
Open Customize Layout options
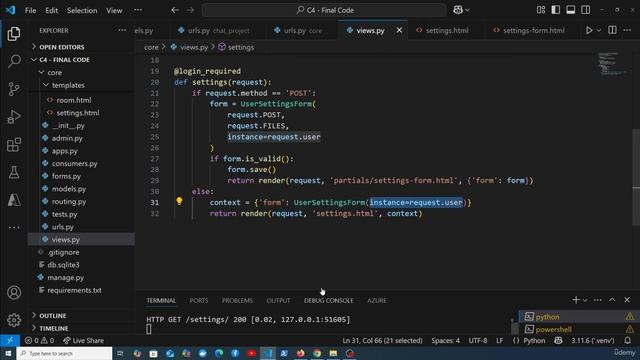pos(541,10)
